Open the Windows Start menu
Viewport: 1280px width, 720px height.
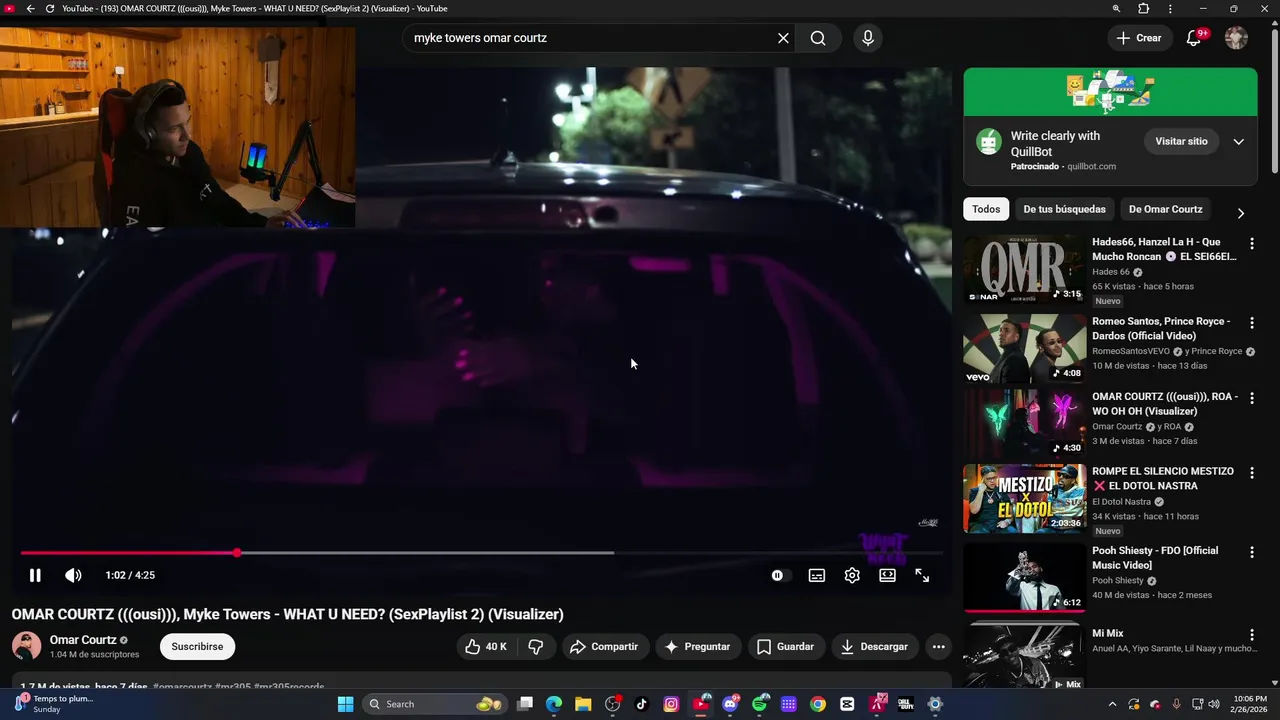pyautogui.click(x=345, y=704)
